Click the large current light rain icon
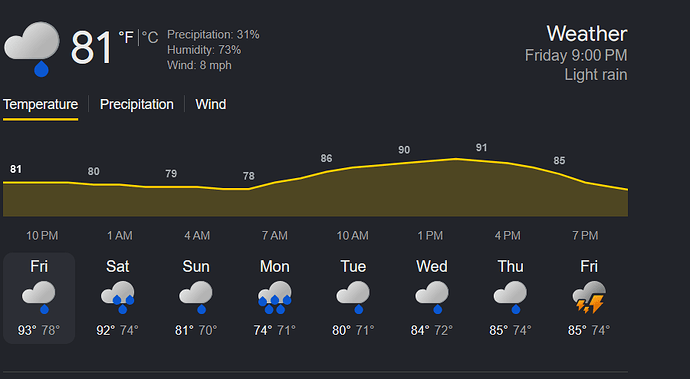 32,49
